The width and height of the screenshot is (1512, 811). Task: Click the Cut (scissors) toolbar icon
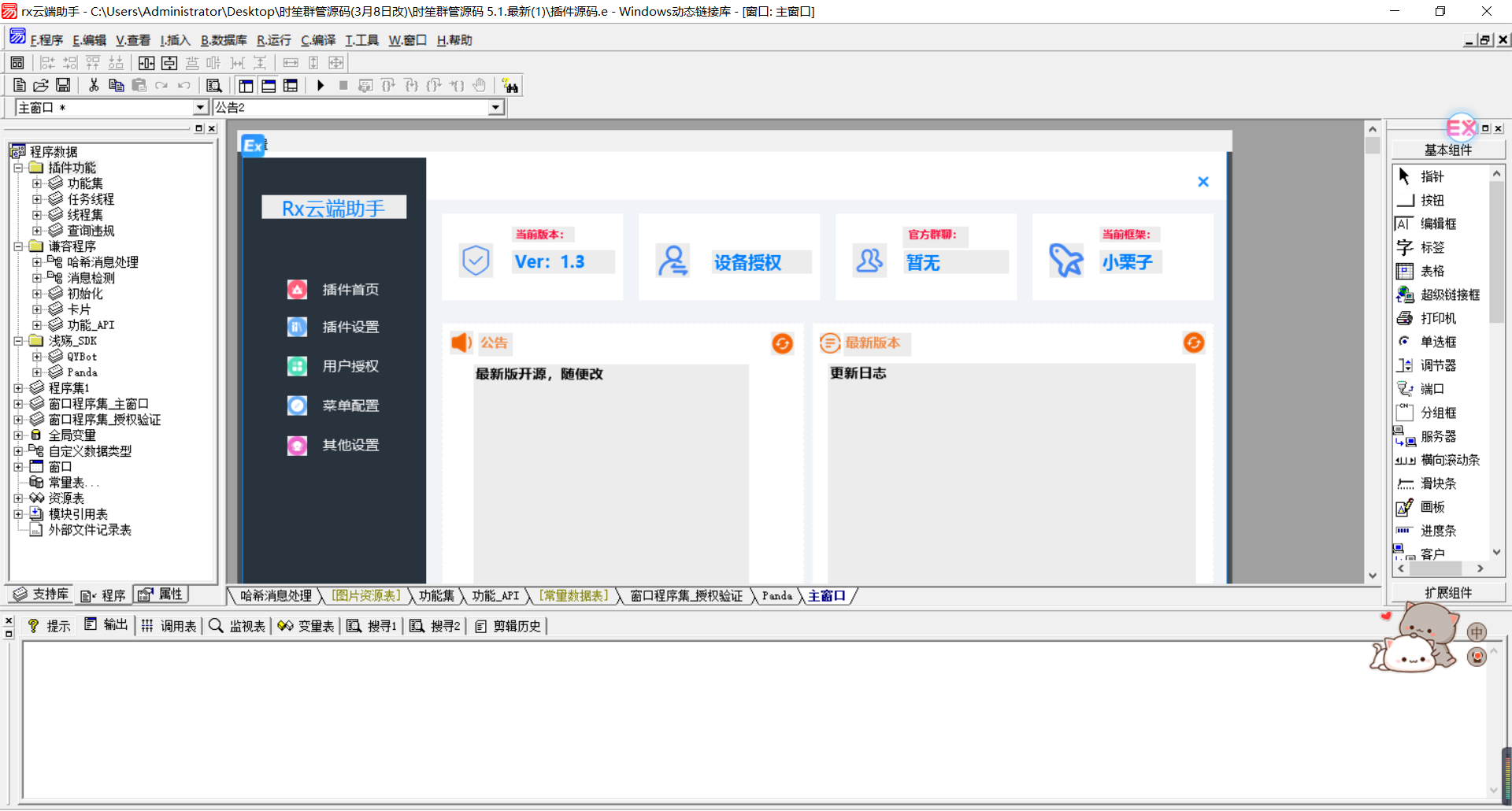(x=94, y=86)
